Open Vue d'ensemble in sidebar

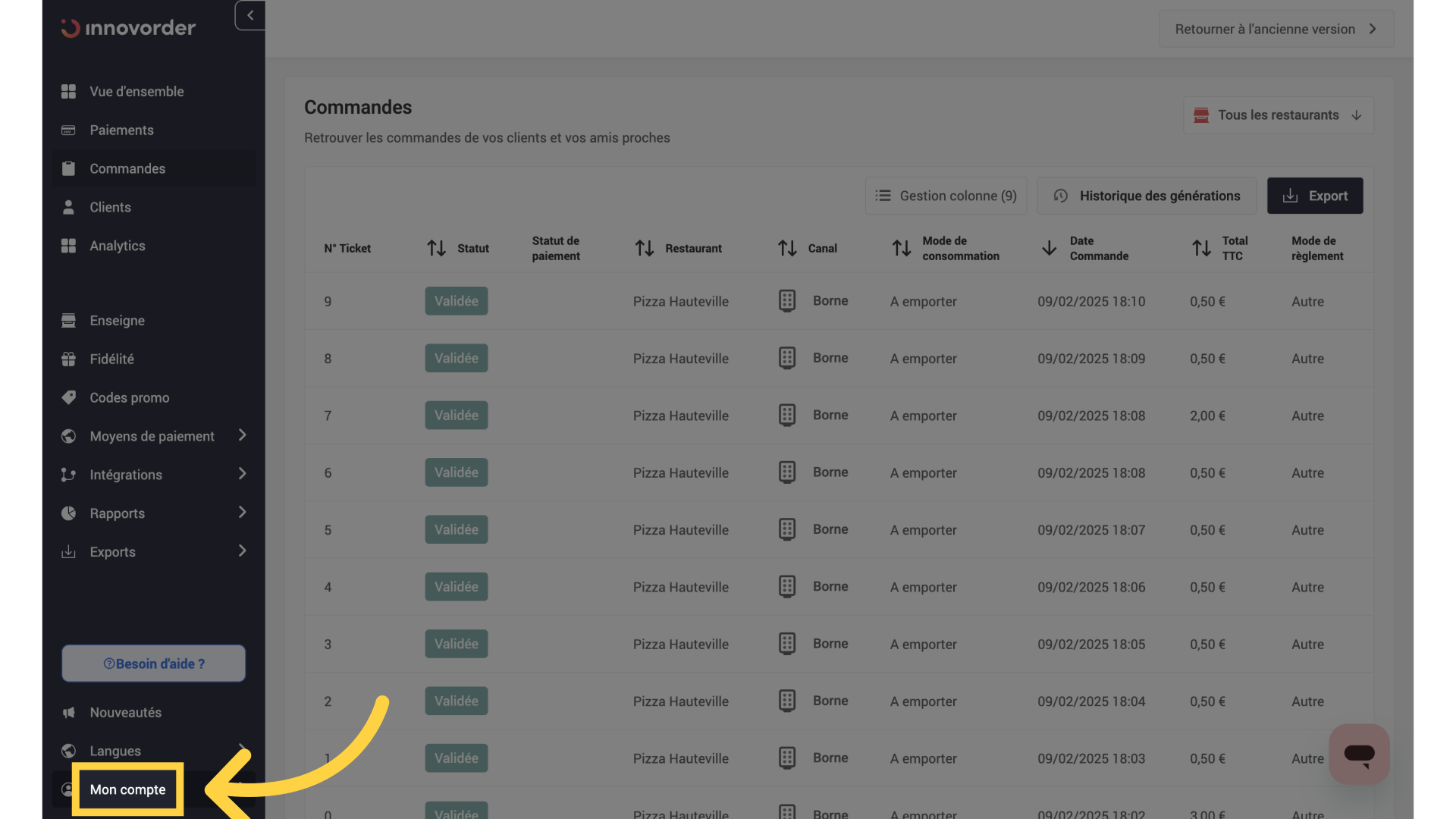click(x=136, y=91)
